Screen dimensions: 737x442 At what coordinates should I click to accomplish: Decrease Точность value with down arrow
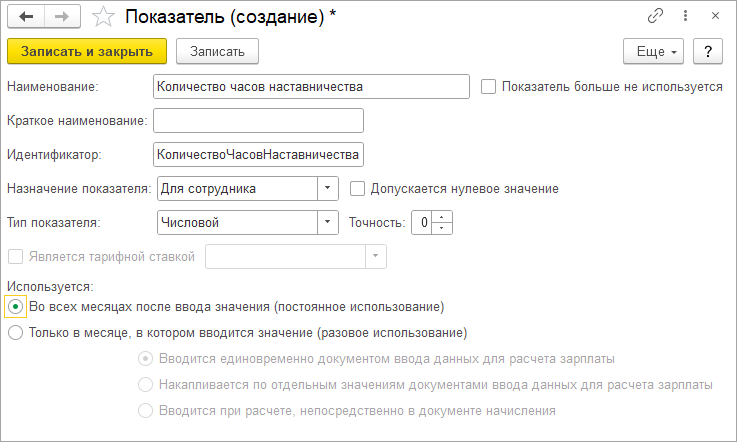pyautogui.click(x=441, y=228)
